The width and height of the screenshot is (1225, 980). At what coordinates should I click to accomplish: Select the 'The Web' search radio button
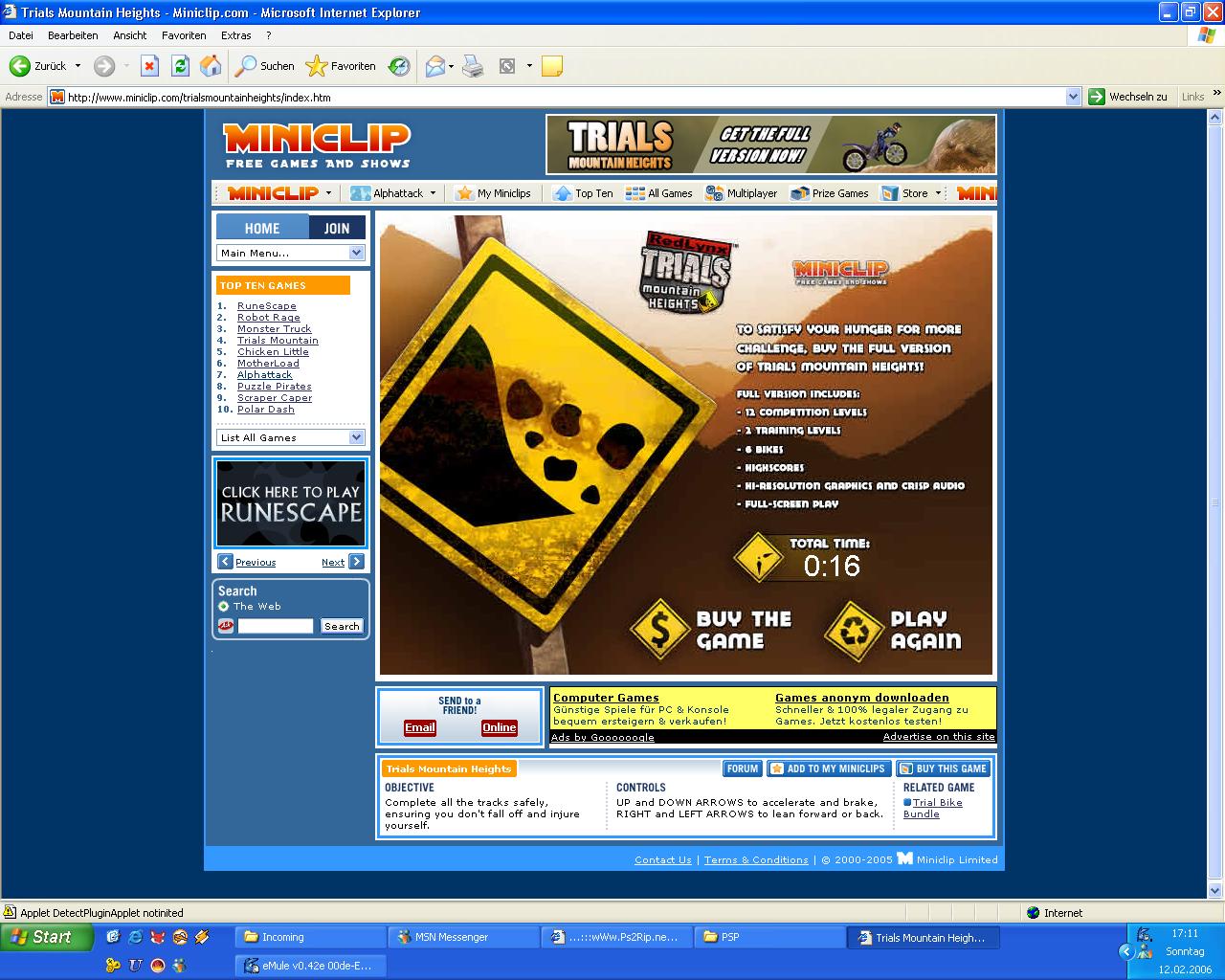[x=223, y=607]
